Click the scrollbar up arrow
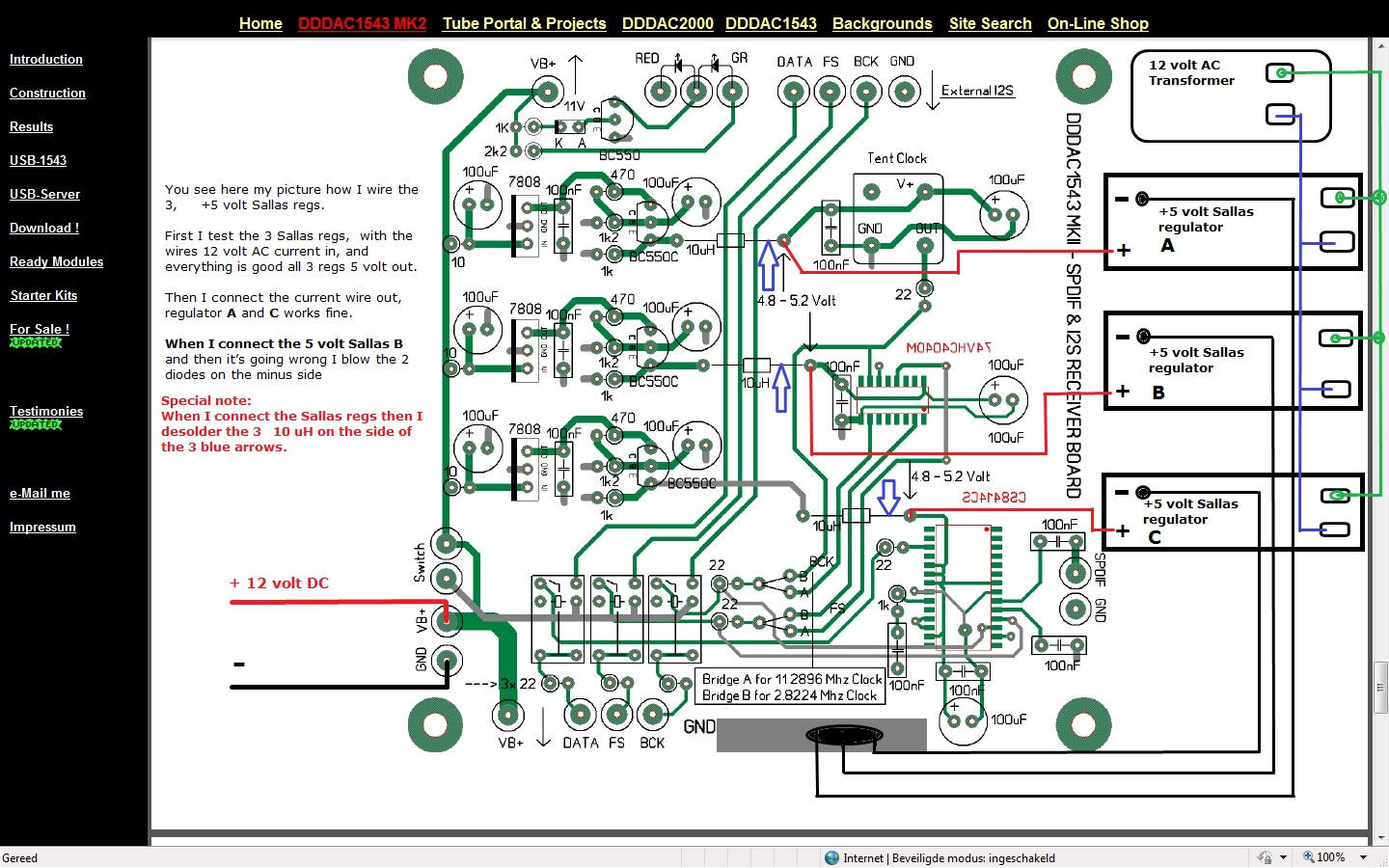Image resolution: width=1389 pixels, height=868 pixels. tap(1380, 45)
